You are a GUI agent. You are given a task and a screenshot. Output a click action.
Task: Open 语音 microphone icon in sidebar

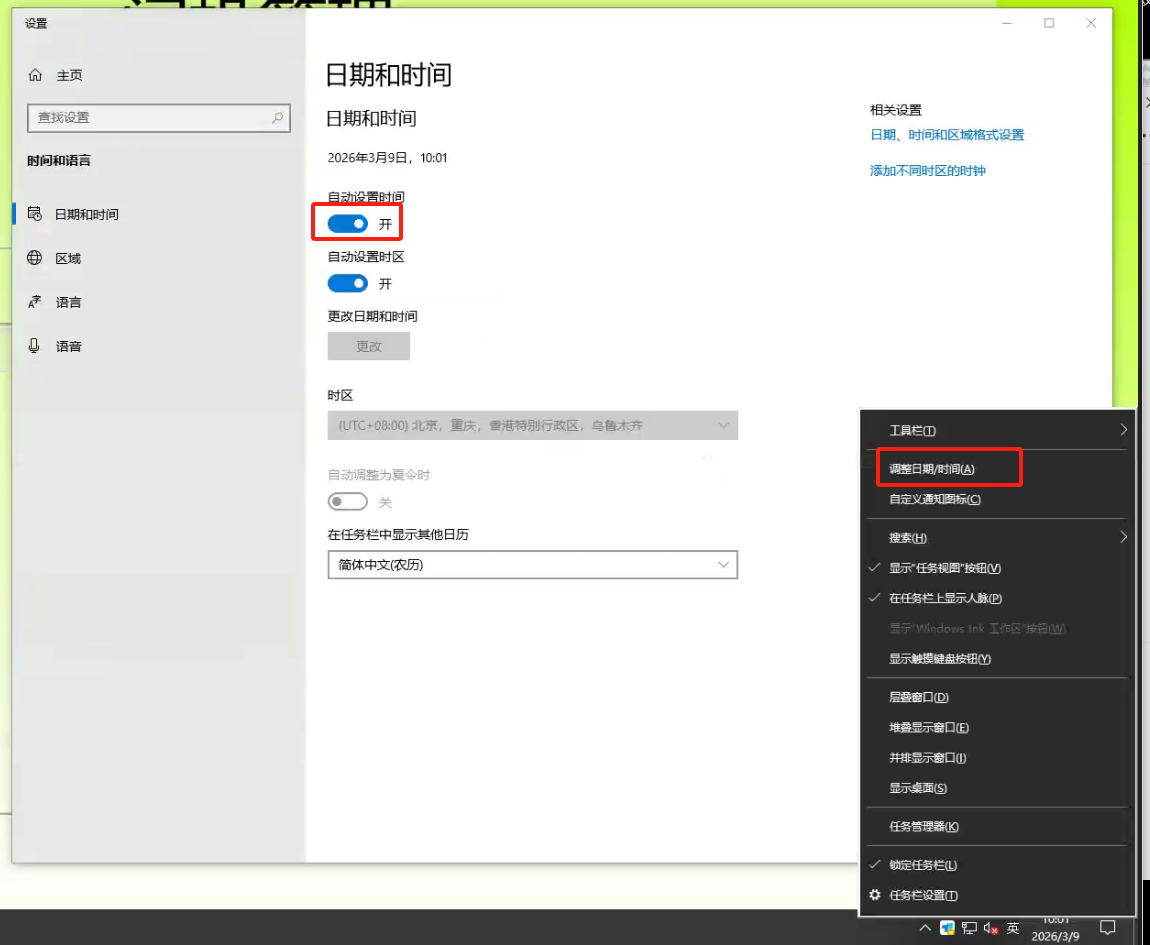click(x=36, y=346)
